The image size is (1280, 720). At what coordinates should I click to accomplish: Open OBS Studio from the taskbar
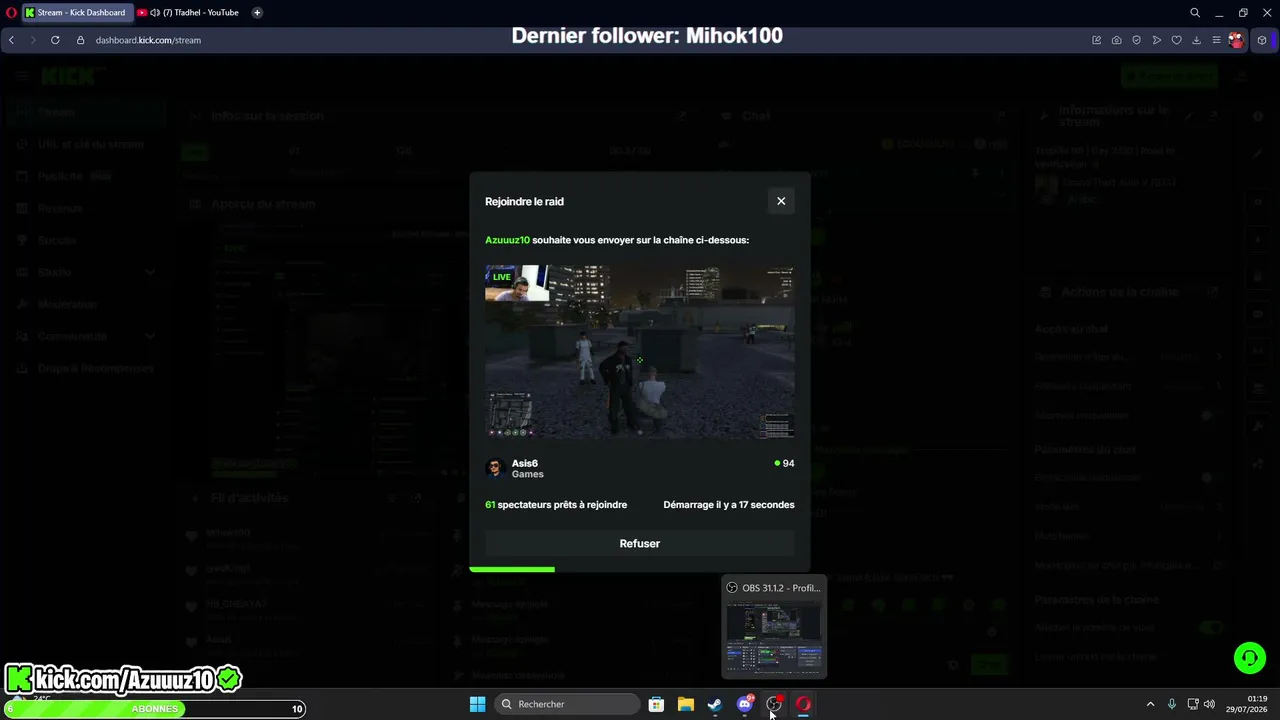pyautogui.click(x=773, y=704)
